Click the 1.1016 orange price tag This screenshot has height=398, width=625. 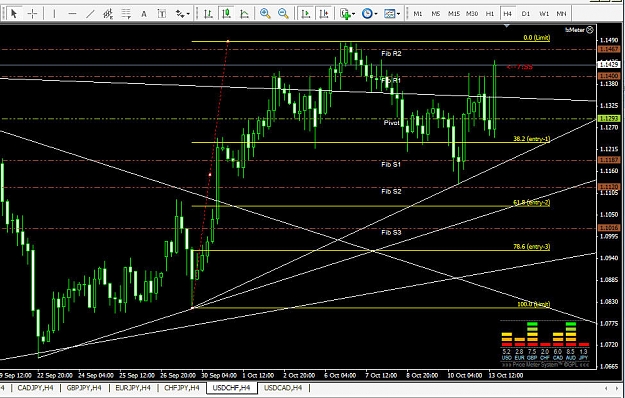(609, 228)
